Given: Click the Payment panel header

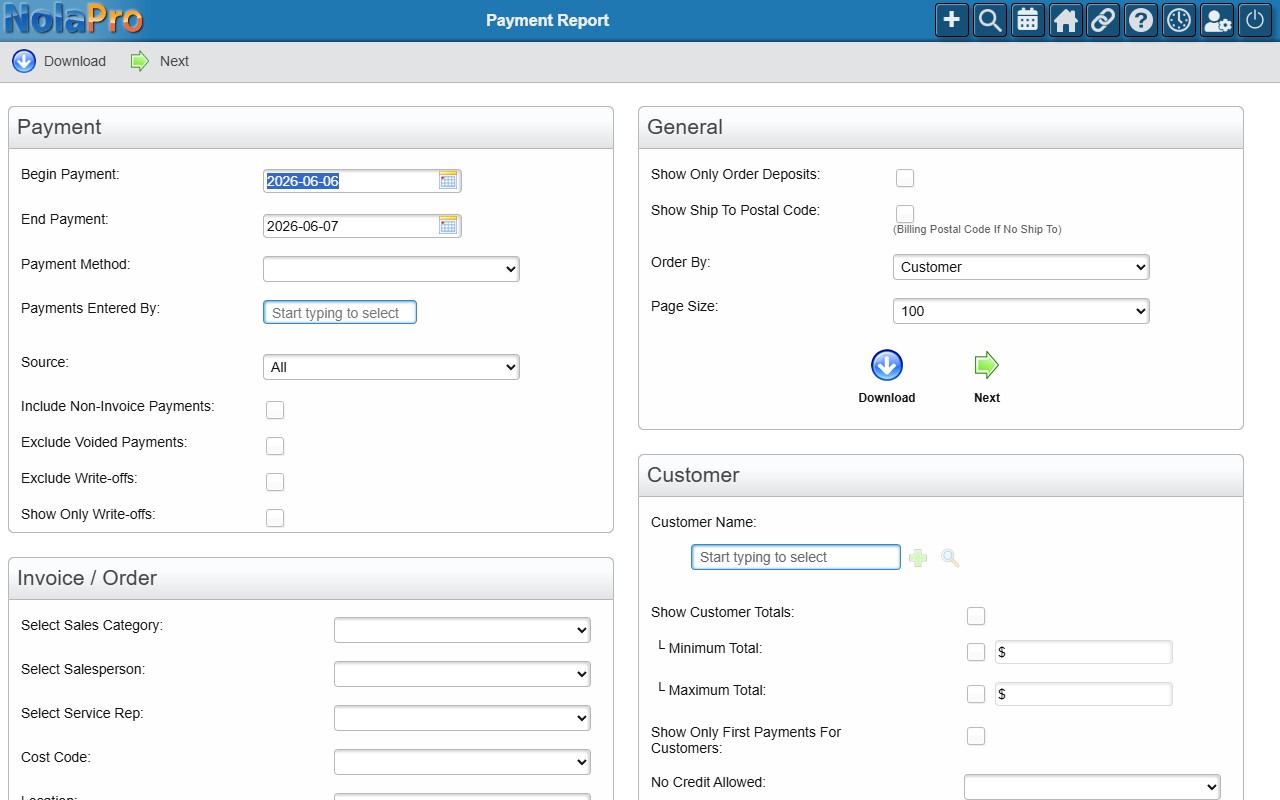Looking at the screenshot, I should [x=311, y=128].
